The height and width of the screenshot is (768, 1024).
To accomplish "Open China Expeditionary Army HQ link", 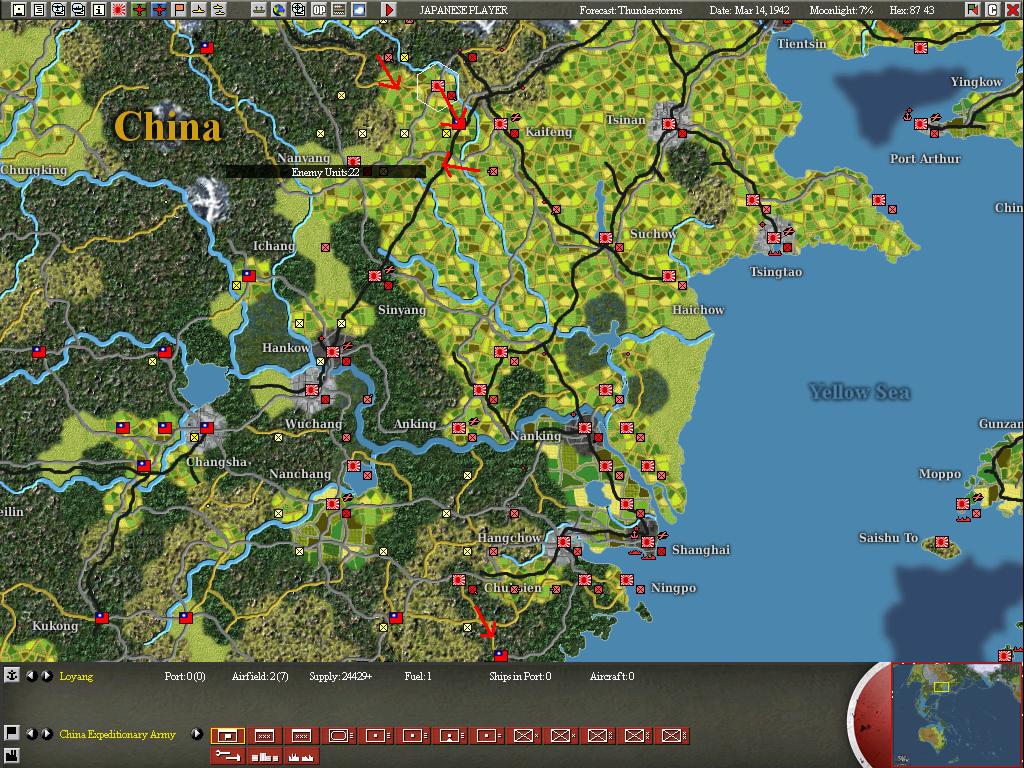I will point(118,735).
